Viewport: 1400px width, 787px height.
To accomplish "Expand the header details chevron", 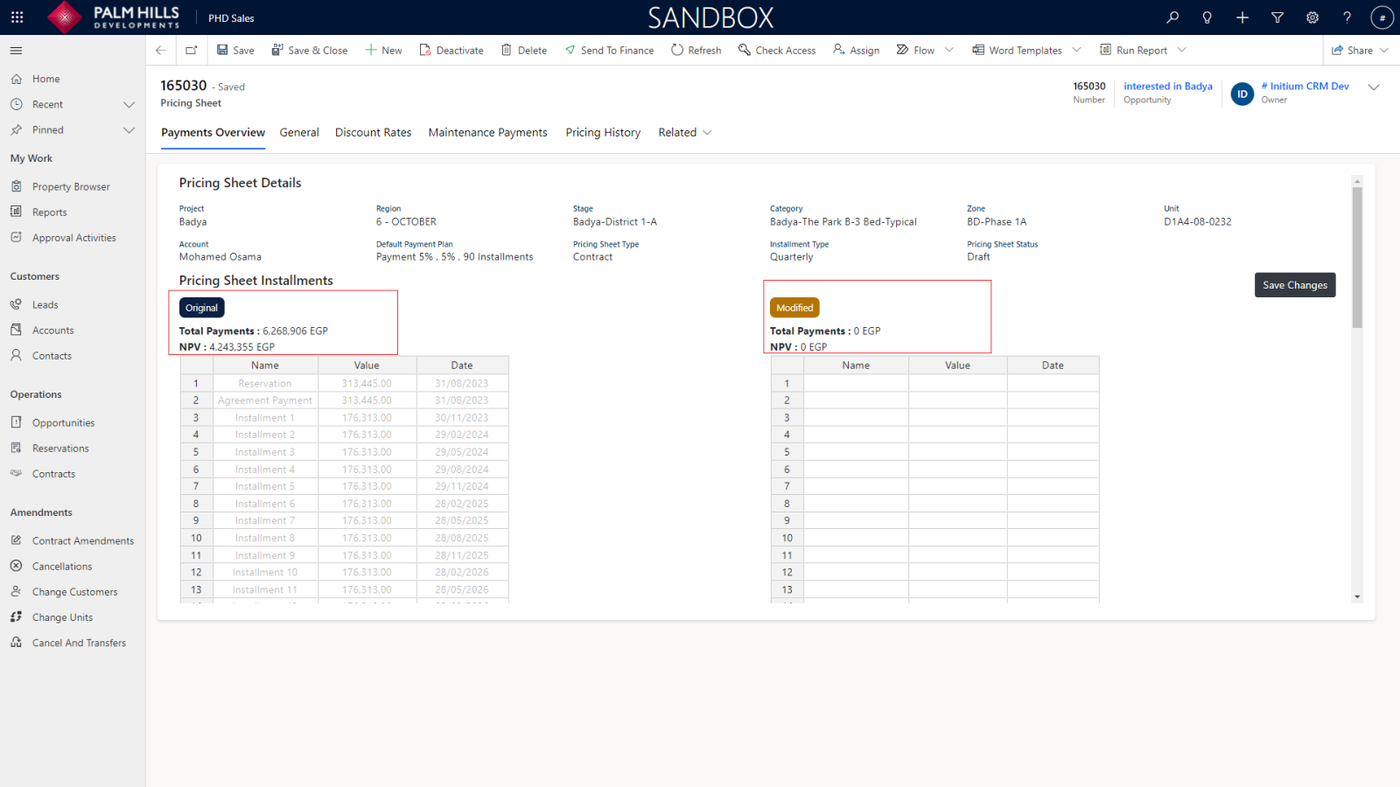I will click(x=1374, y=87).
